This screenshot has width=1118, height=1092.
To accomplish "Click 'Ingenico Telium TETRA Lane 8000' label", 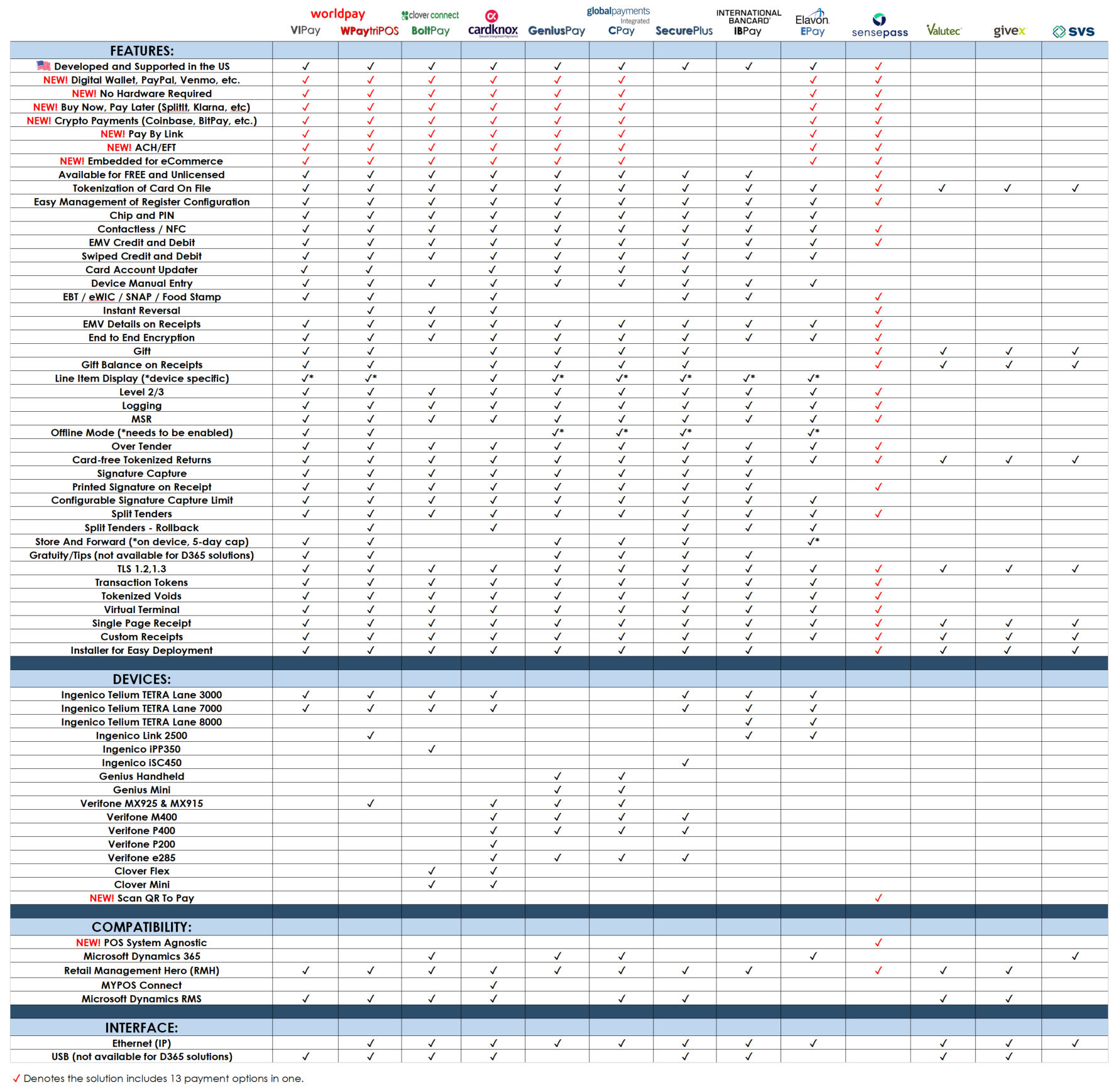I will [142, 722].
